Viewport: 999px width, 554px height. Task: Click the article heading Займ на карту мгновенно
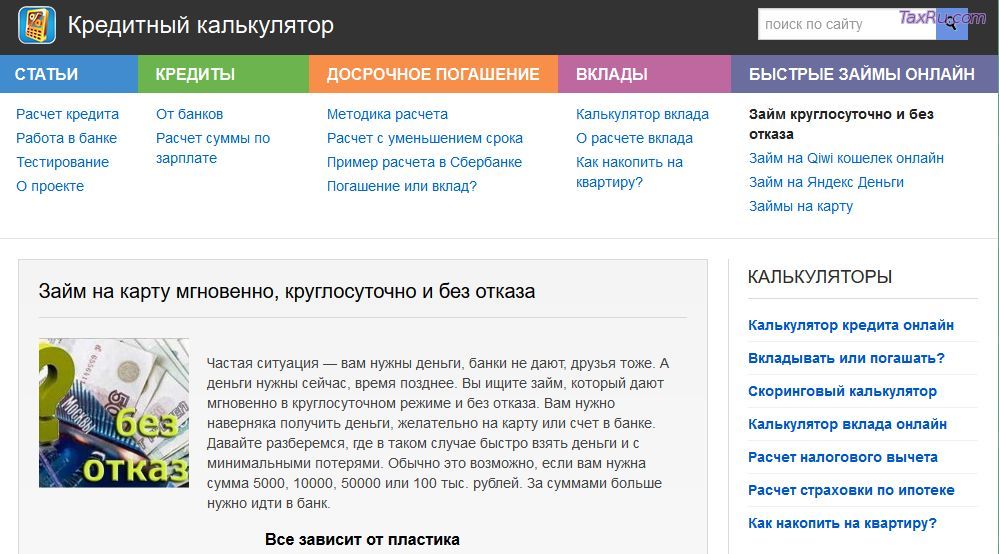(287, 291)
